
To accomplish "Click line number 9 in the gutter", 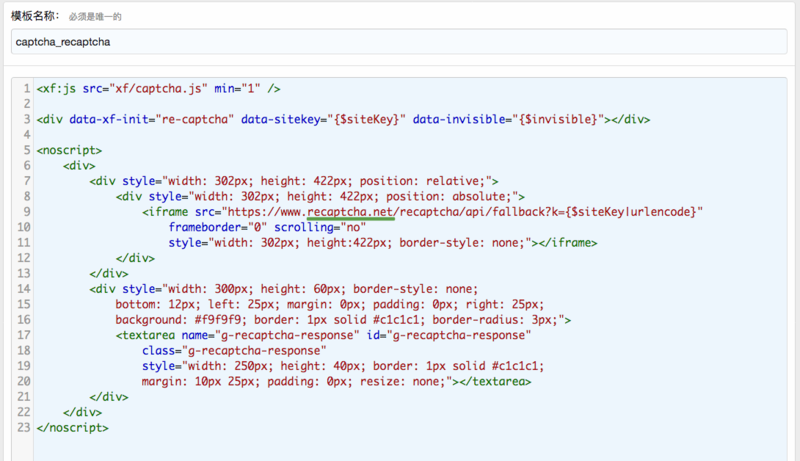I will (x=27, y=212).
